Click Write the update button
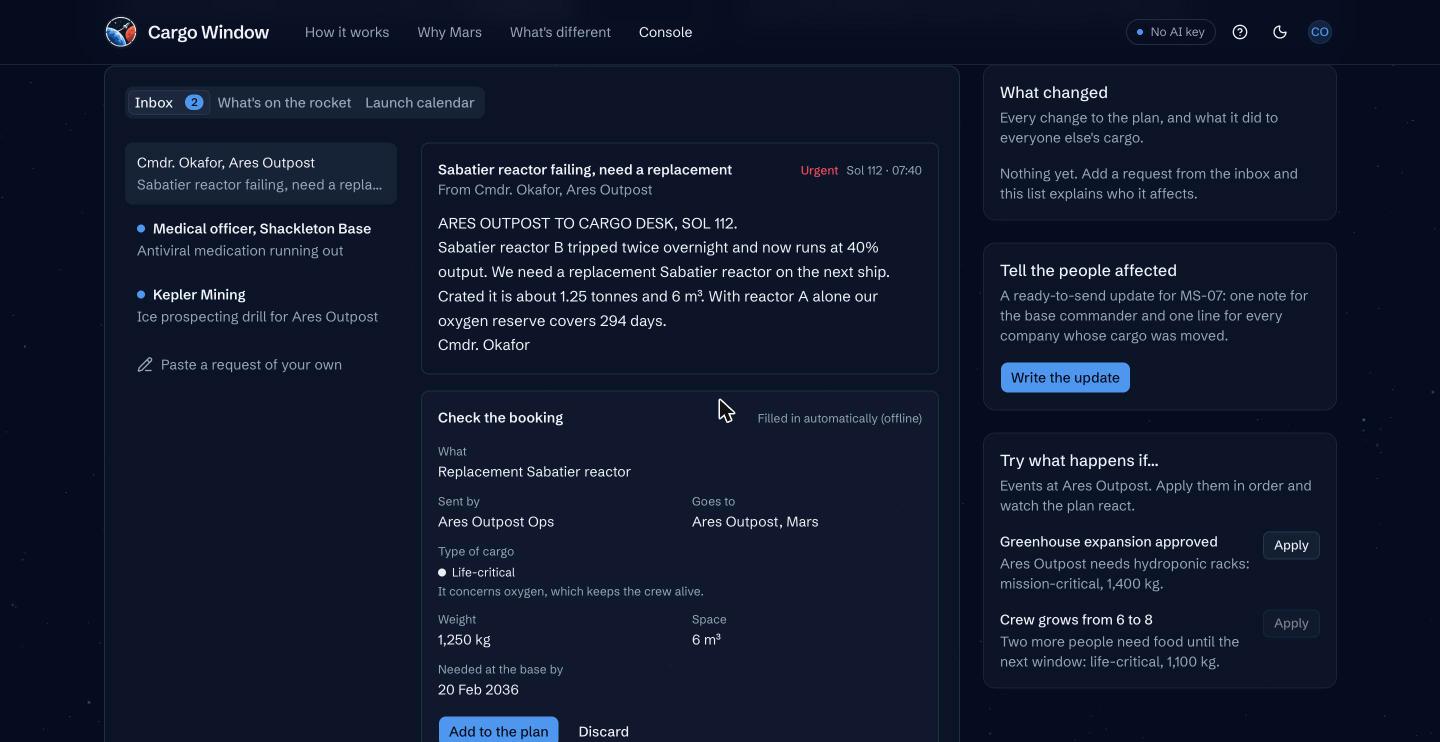The width and height of the screenshot is (1440, 742). pyautogui.click(x=1065, y=377)
